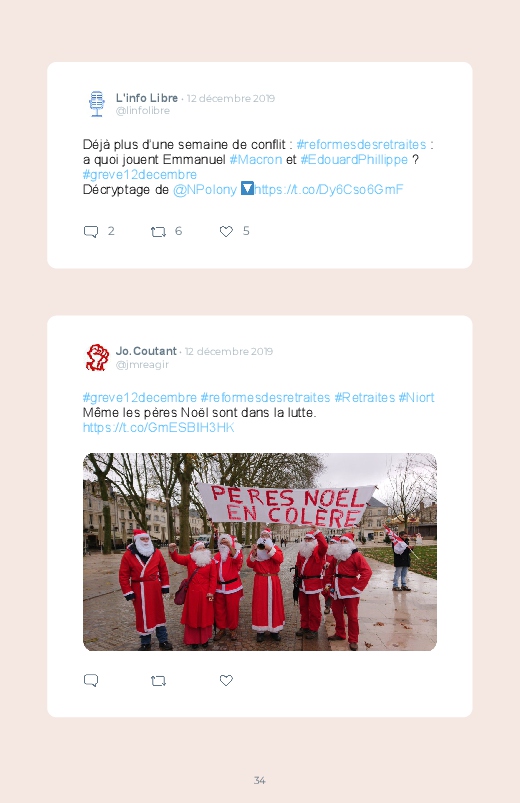Open the #reformesdesretraites hashtag in first tweet
Image resolution: width=520 pixels, height=803 pixels.
click(361, 144)
